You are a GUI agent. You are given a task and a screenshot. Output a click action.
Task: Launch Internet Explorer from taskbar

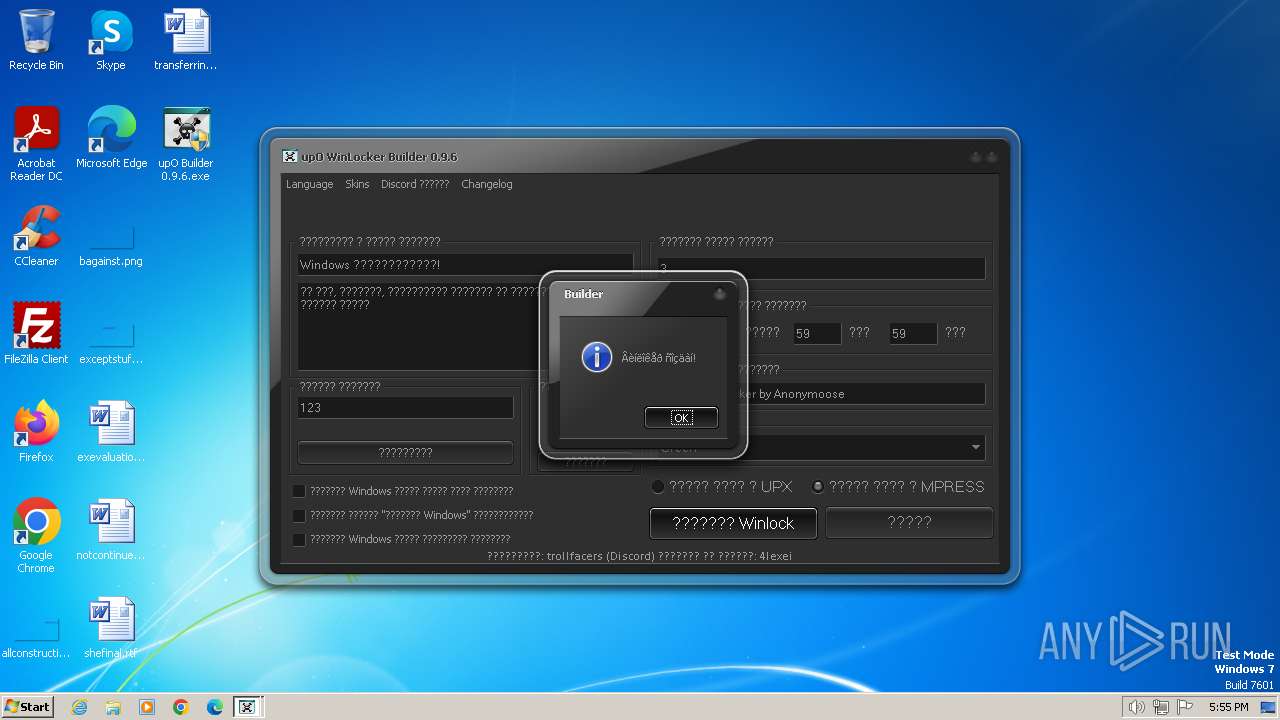pos(79,707)
